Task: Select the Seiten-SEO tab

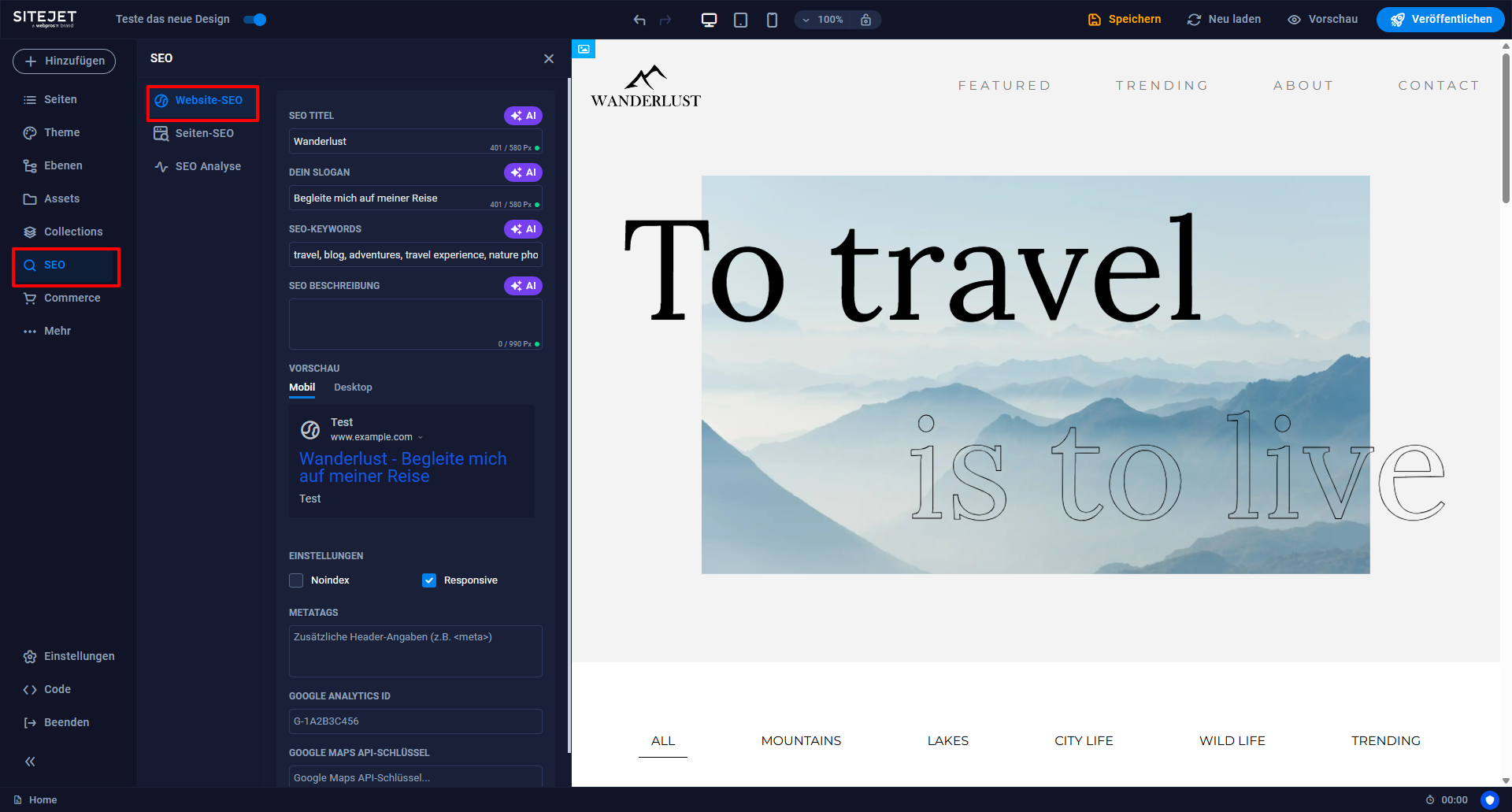Action: click(x=195, y=133)
